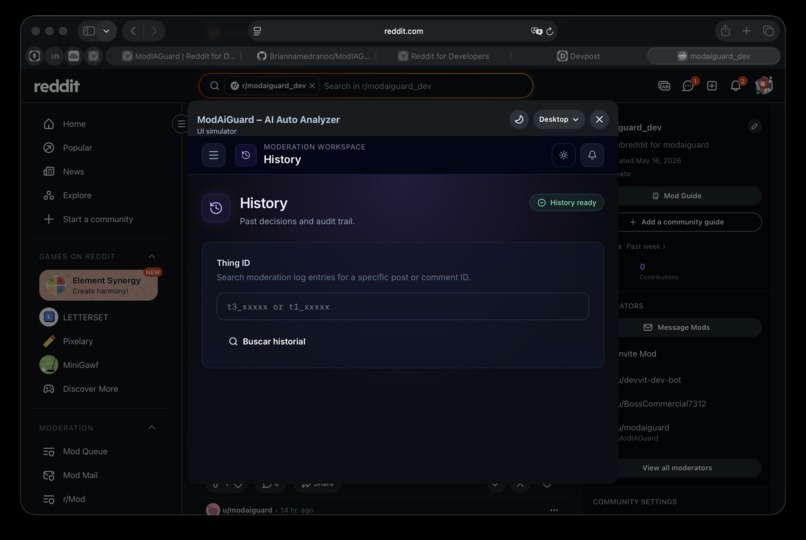The image size is (806, 540).
Task: Click the search magnifier icon
Action: [214, 86]
